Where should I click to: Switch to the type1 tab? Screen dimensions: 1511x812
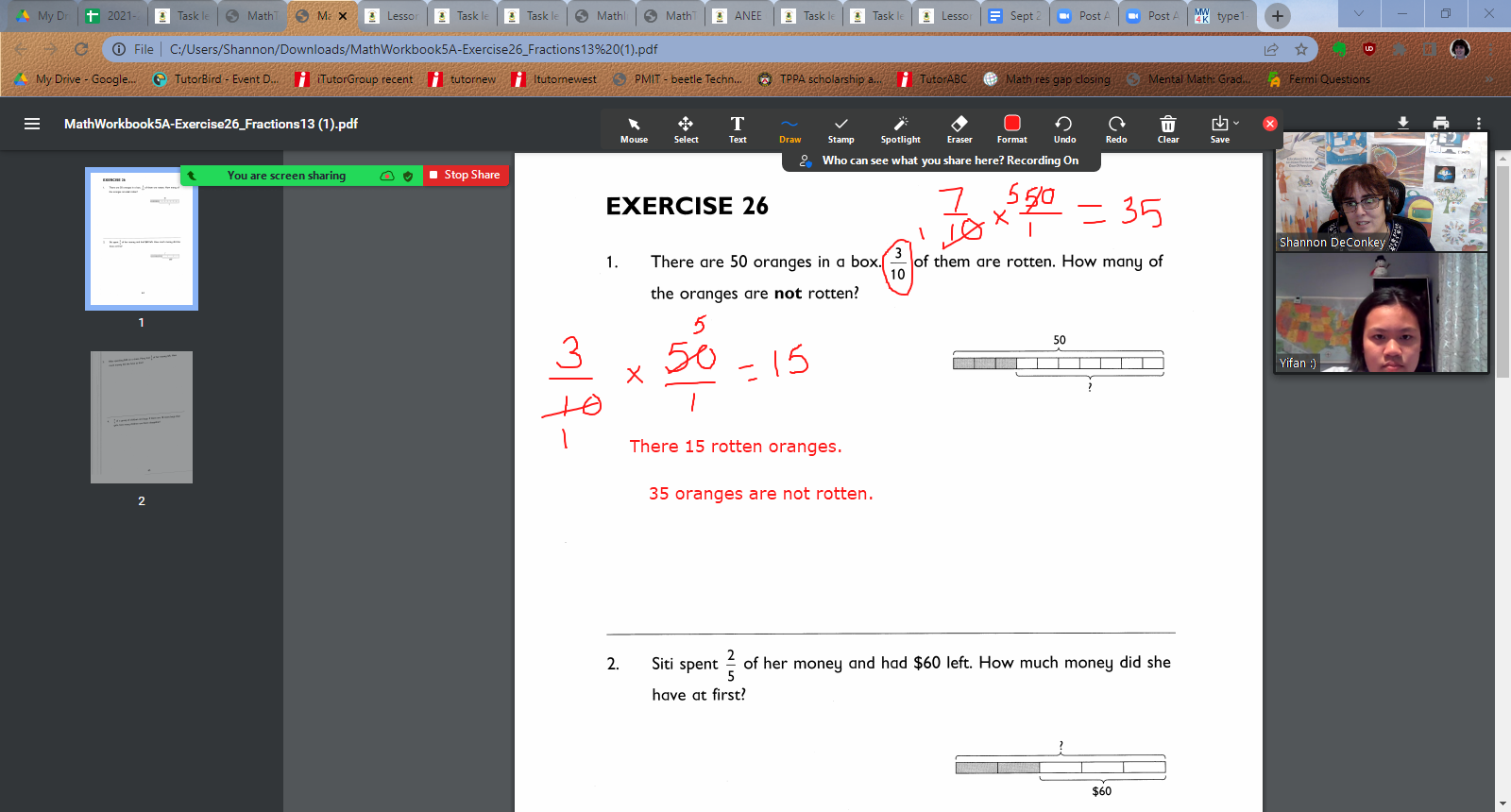1222,16
